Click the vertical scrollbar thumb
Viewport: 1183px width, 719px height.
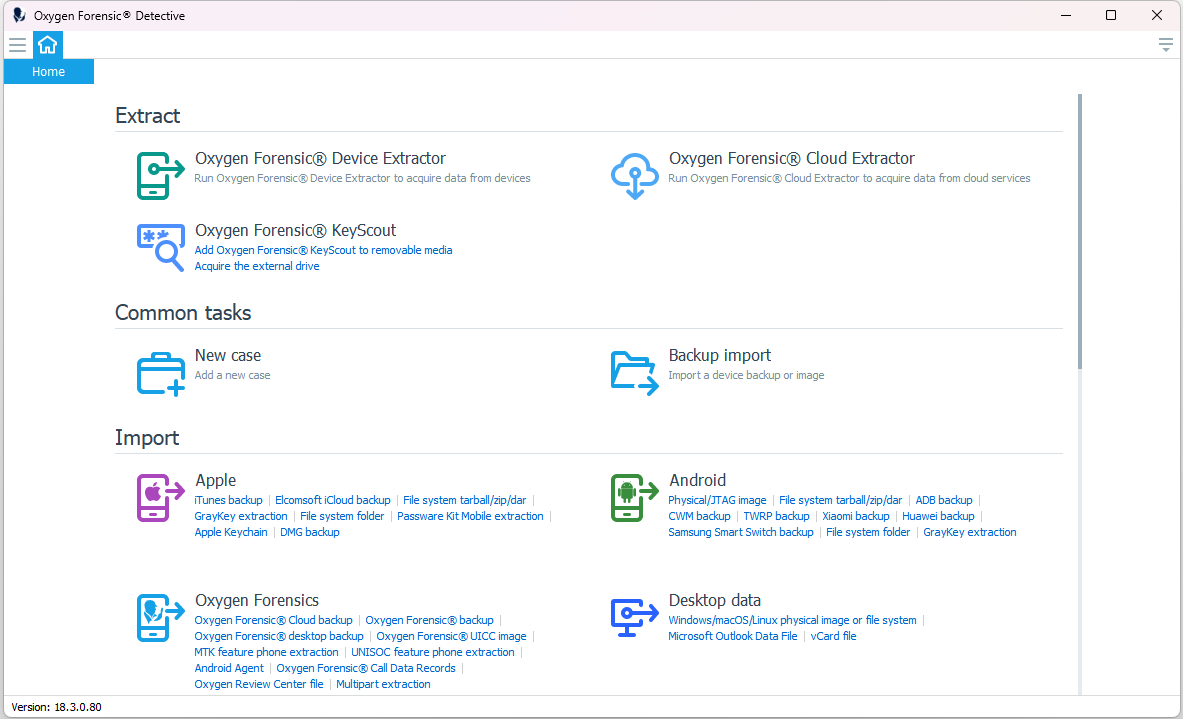(x=1080, y=231)
